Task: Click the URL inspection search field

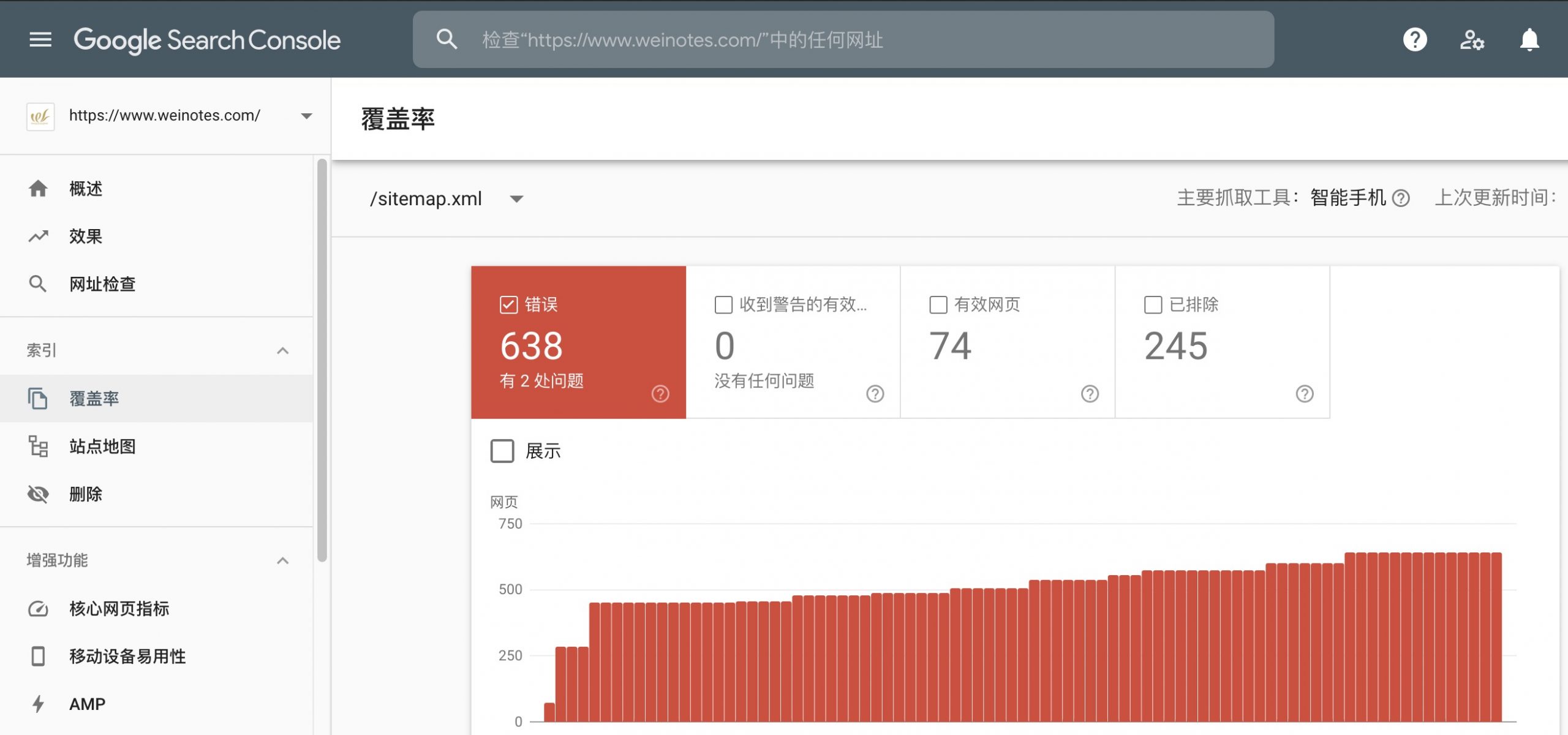Action: (x=843, y=40)
